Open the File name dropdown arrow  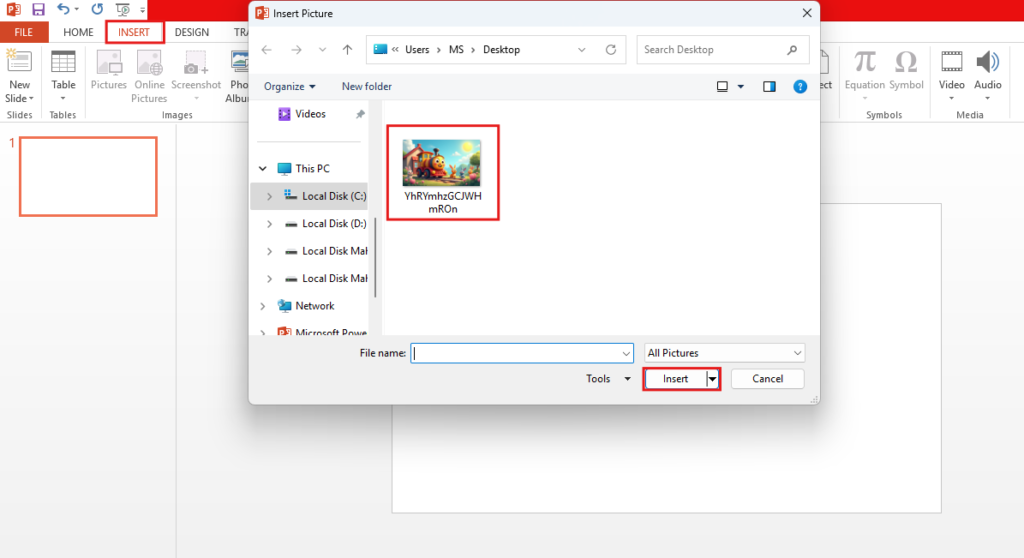click(626, 353)
